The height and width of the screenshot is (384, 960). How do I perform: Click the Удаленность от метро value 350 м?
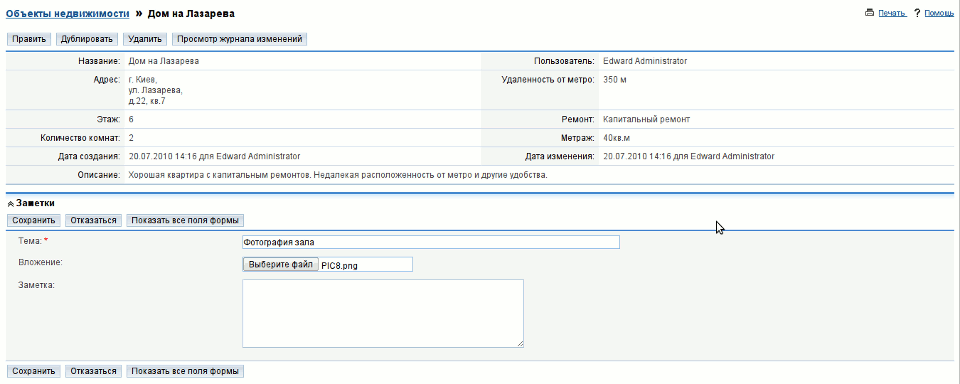click(x=615, y=80)
